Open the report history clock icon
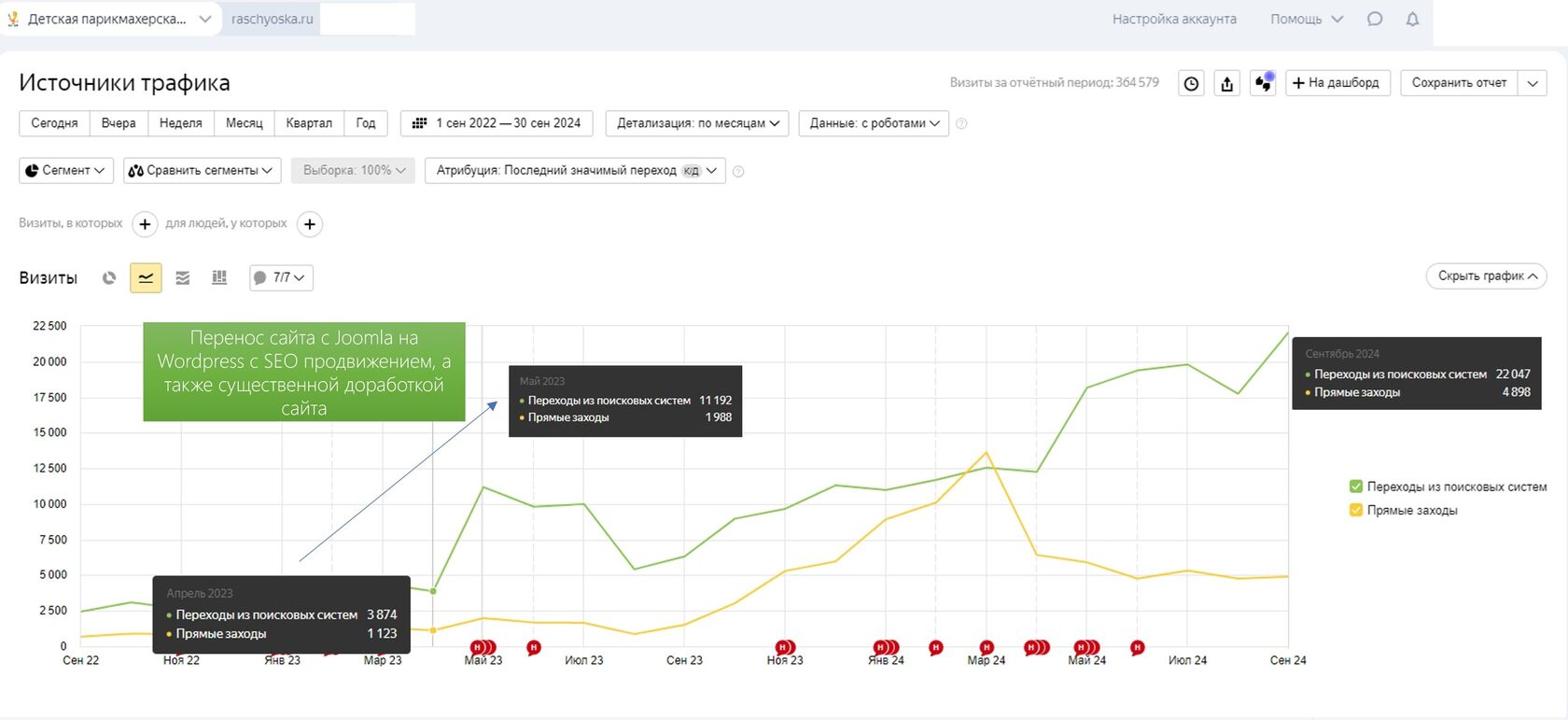1568x720 pixels. click(x=1191, y=83)
